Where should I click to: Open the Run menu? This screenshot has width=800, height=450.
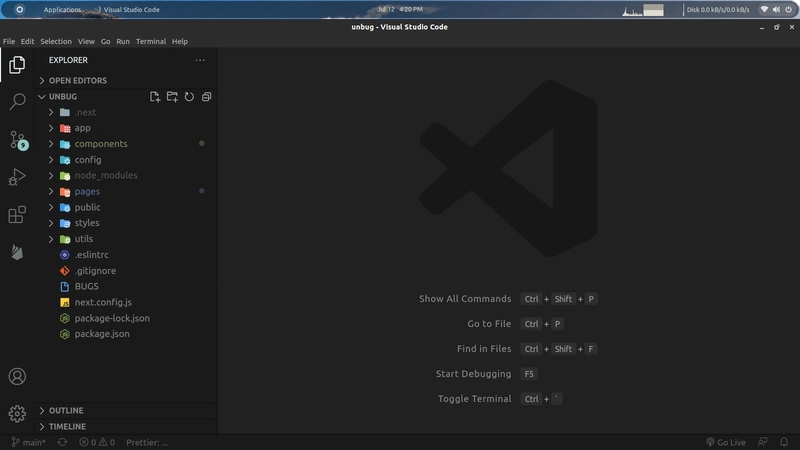(123, 41)
